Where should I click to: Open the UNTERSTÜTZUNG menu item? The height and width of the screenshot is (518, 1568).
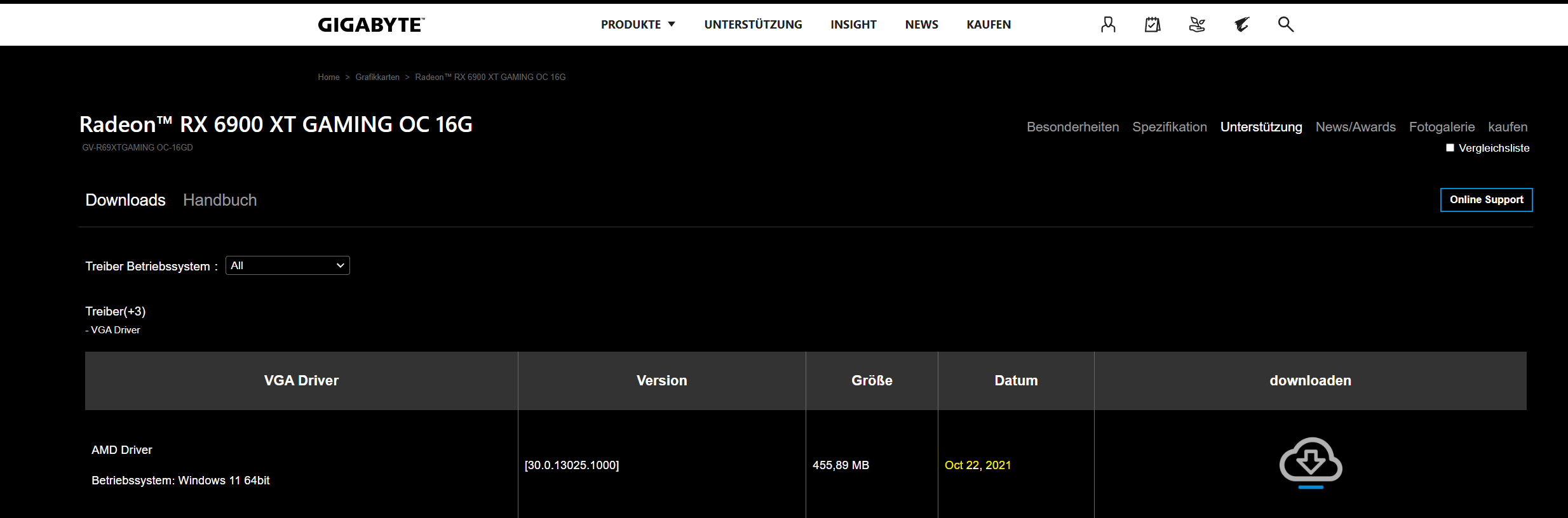tap(753, 25)
